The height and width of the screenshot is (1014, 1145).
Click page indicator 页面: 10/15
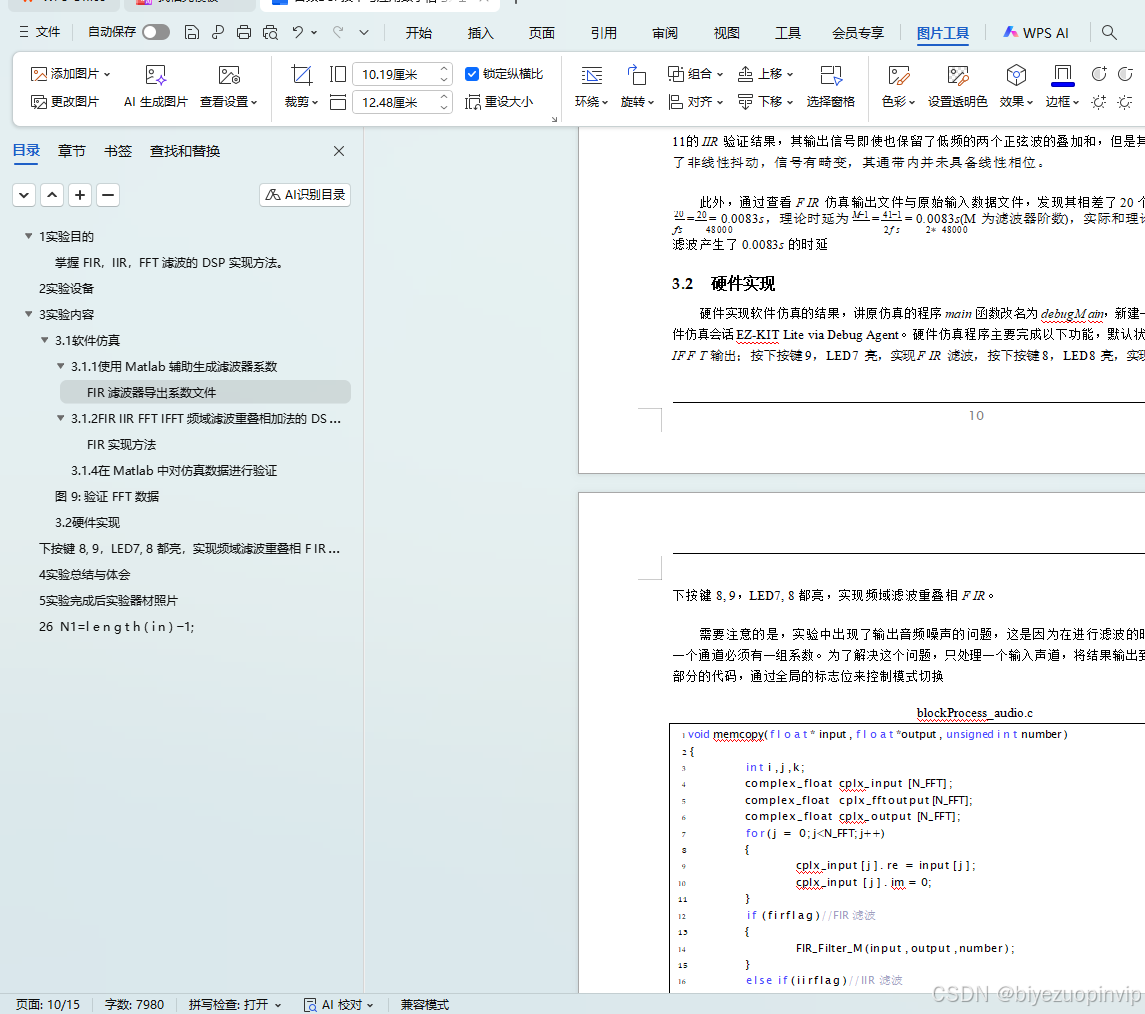(x=48, y=1005)
